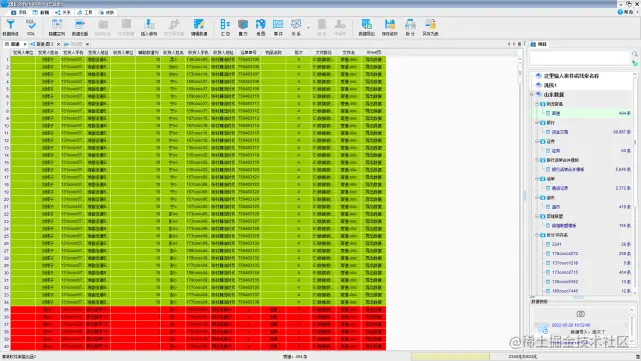Click the save with floppy disk icon
The width and height of the screenshot is (641, 361).
[x=390, y=27]
